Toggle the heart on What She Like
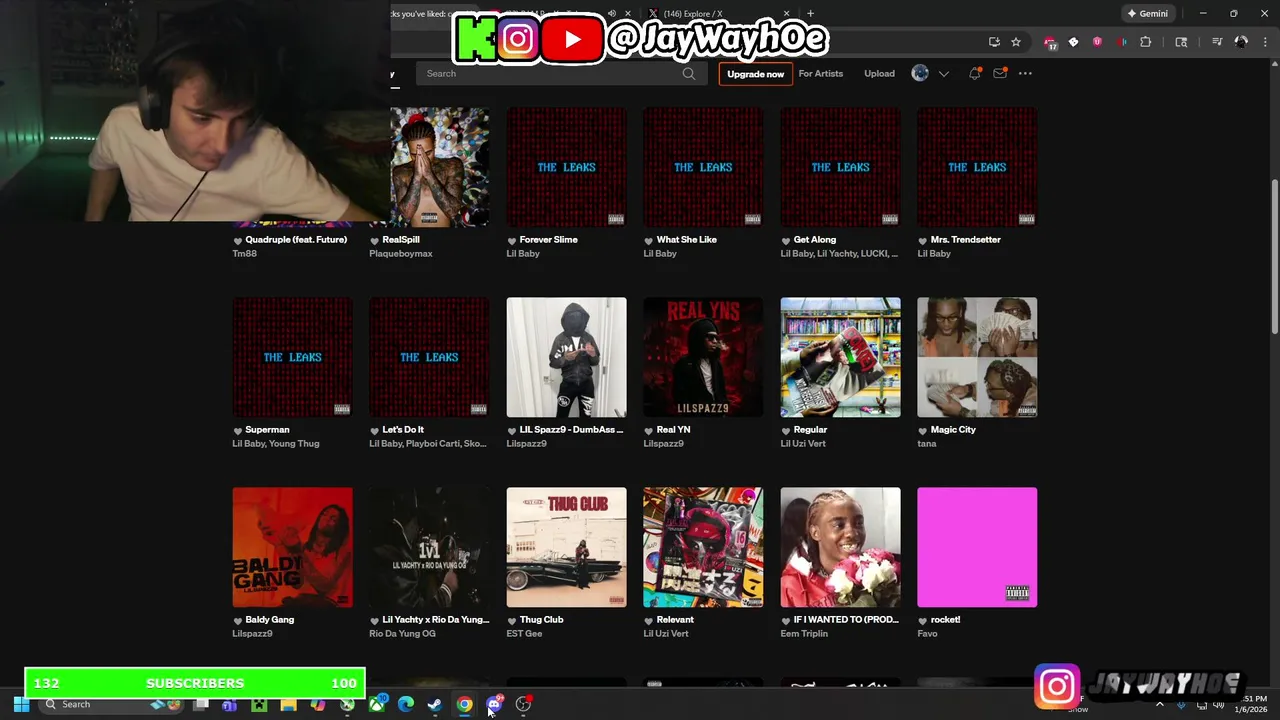This screenshot has width=1280, height=720. pyautogui.click(x=649, y=240)
